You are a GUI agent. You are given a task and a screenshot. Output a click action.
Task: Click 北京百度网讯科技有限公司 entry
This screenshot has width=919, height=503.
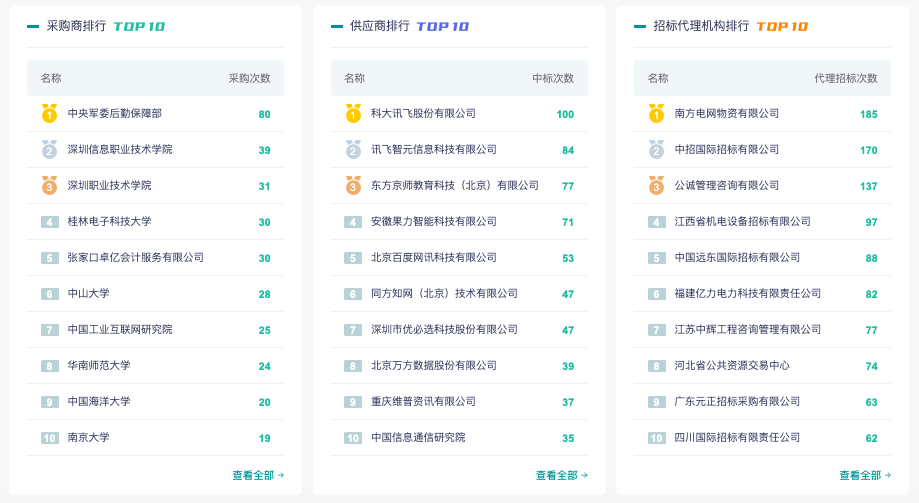point(434,257)
